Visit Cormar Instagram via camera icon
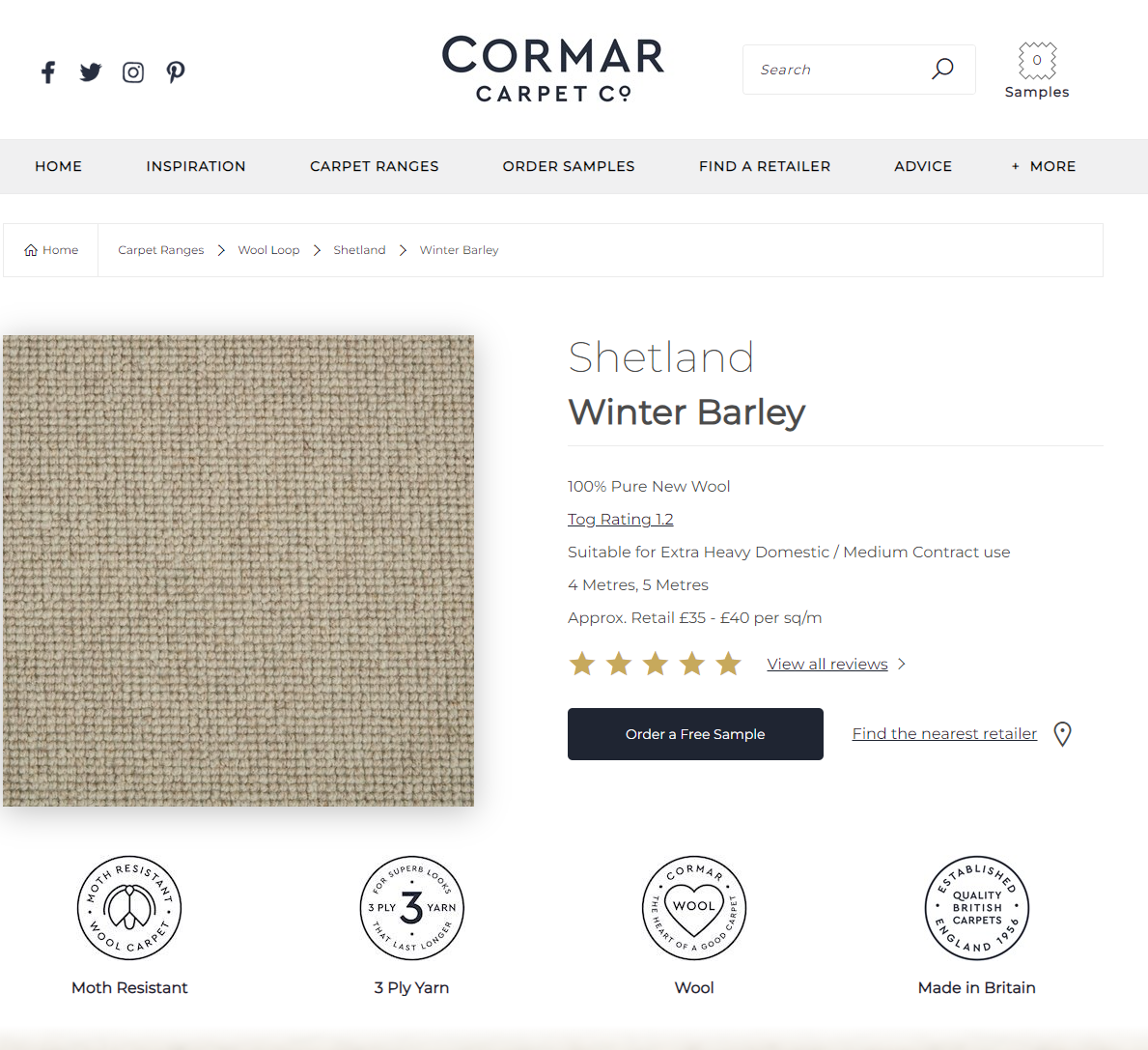The width and height of the screenshot is (1148, 1050). [132, 71]
